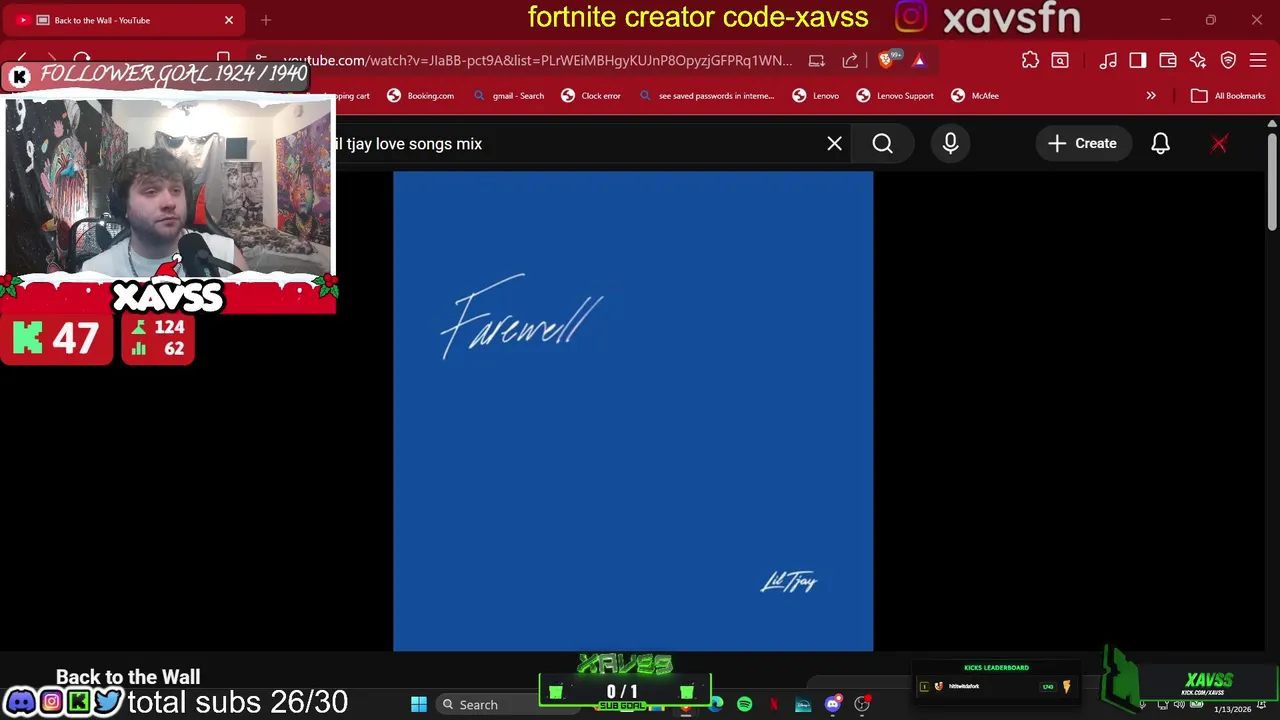Open Brave Leo AI sparkle icon
Viewport: 1280px width, 720px height.
click(x=1198, y=60)
